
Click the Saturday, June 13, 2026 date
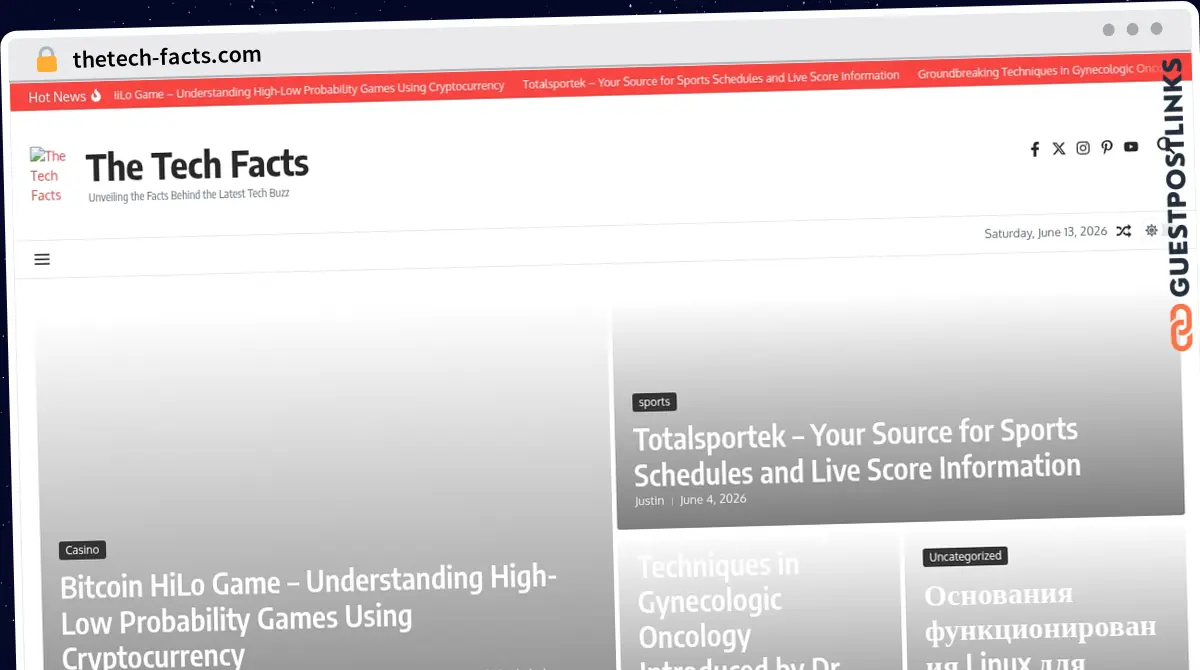pyautogui.click(x=1045, y=232)
